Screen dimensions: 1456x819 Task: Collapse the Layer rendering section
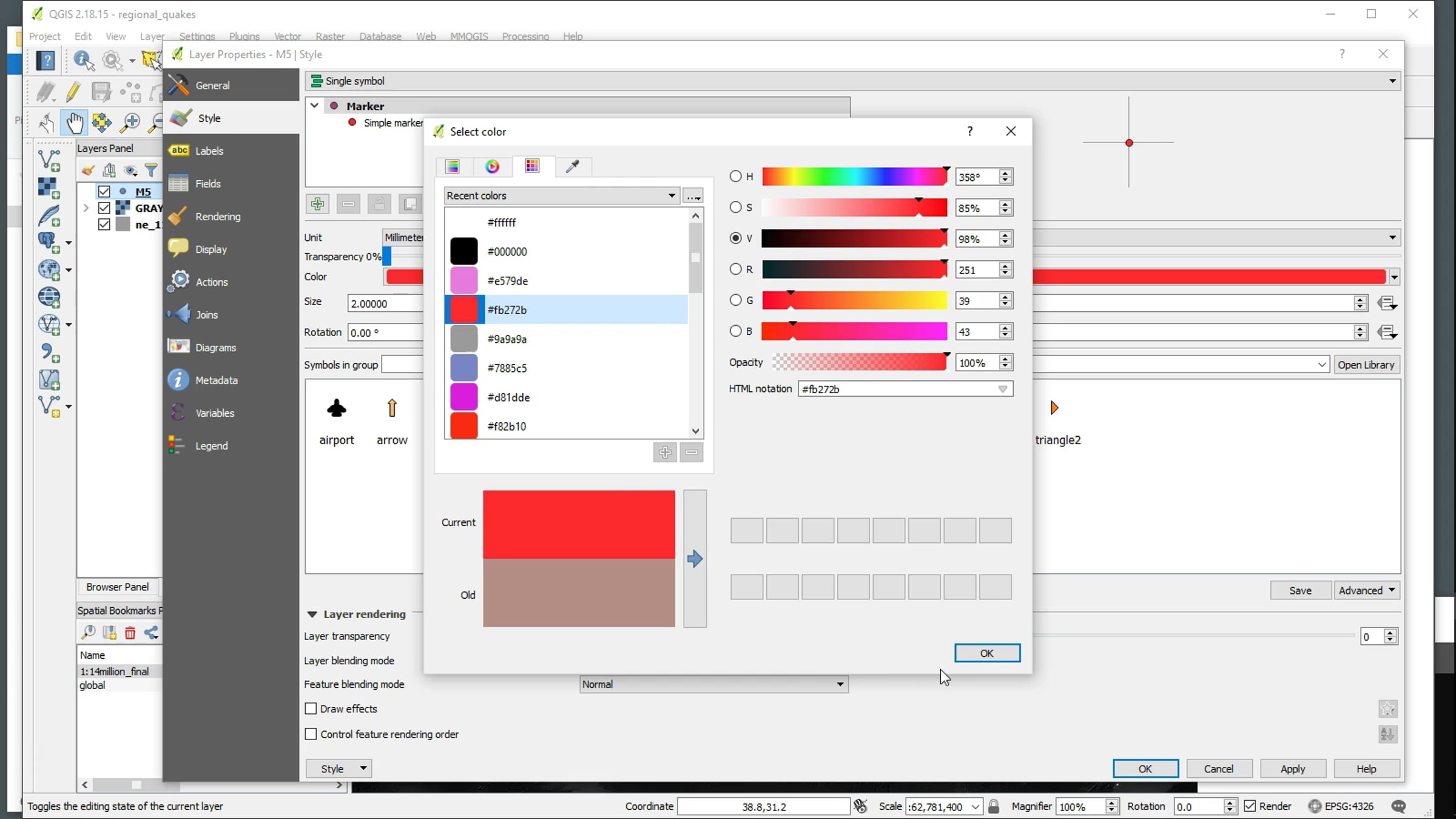pyautogui.click(x=312, y=614)
